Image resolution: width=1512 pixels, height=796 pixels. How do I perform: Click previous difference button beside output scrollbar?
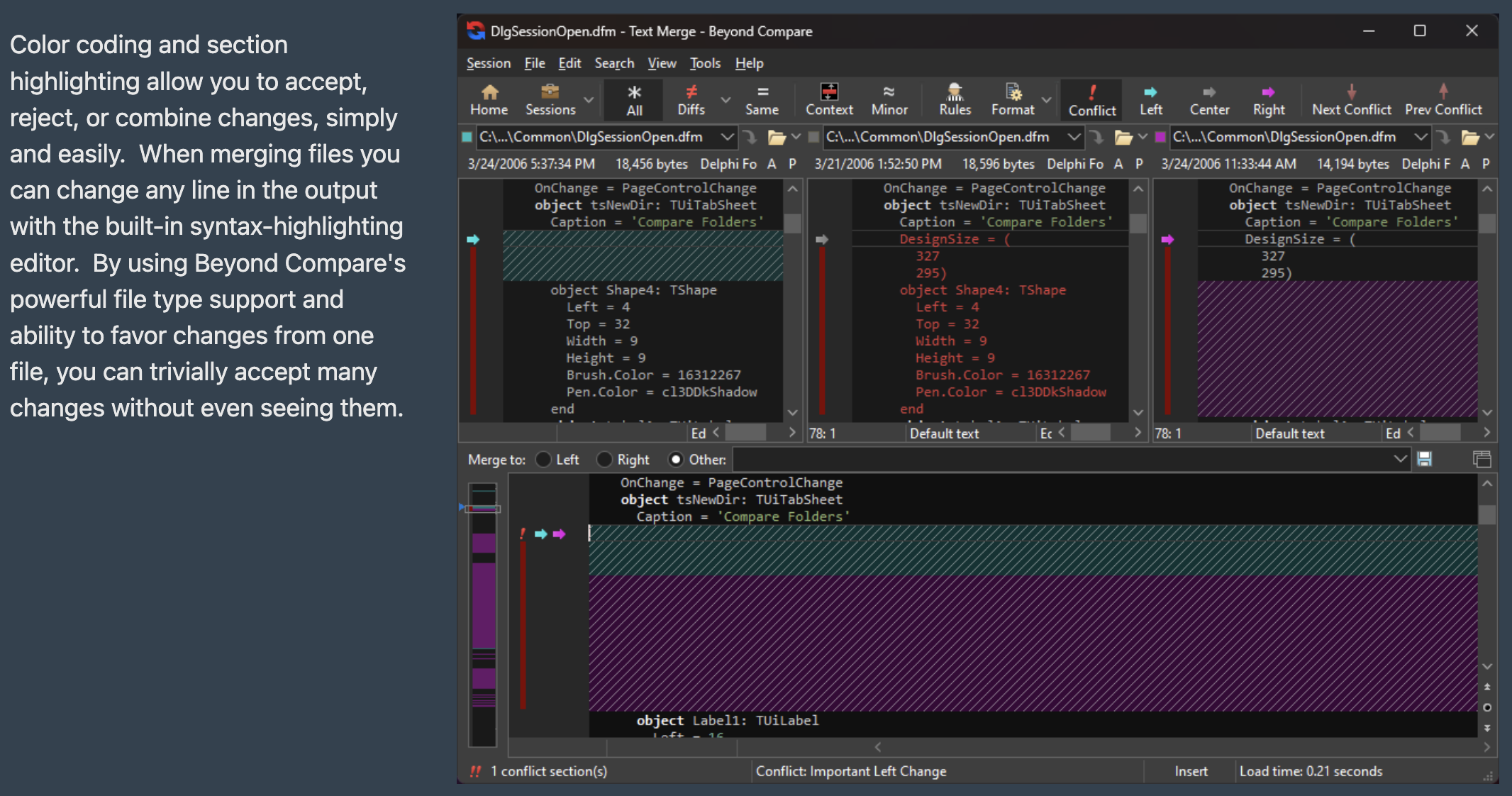pyautogui.click(x=1487, y=687)
